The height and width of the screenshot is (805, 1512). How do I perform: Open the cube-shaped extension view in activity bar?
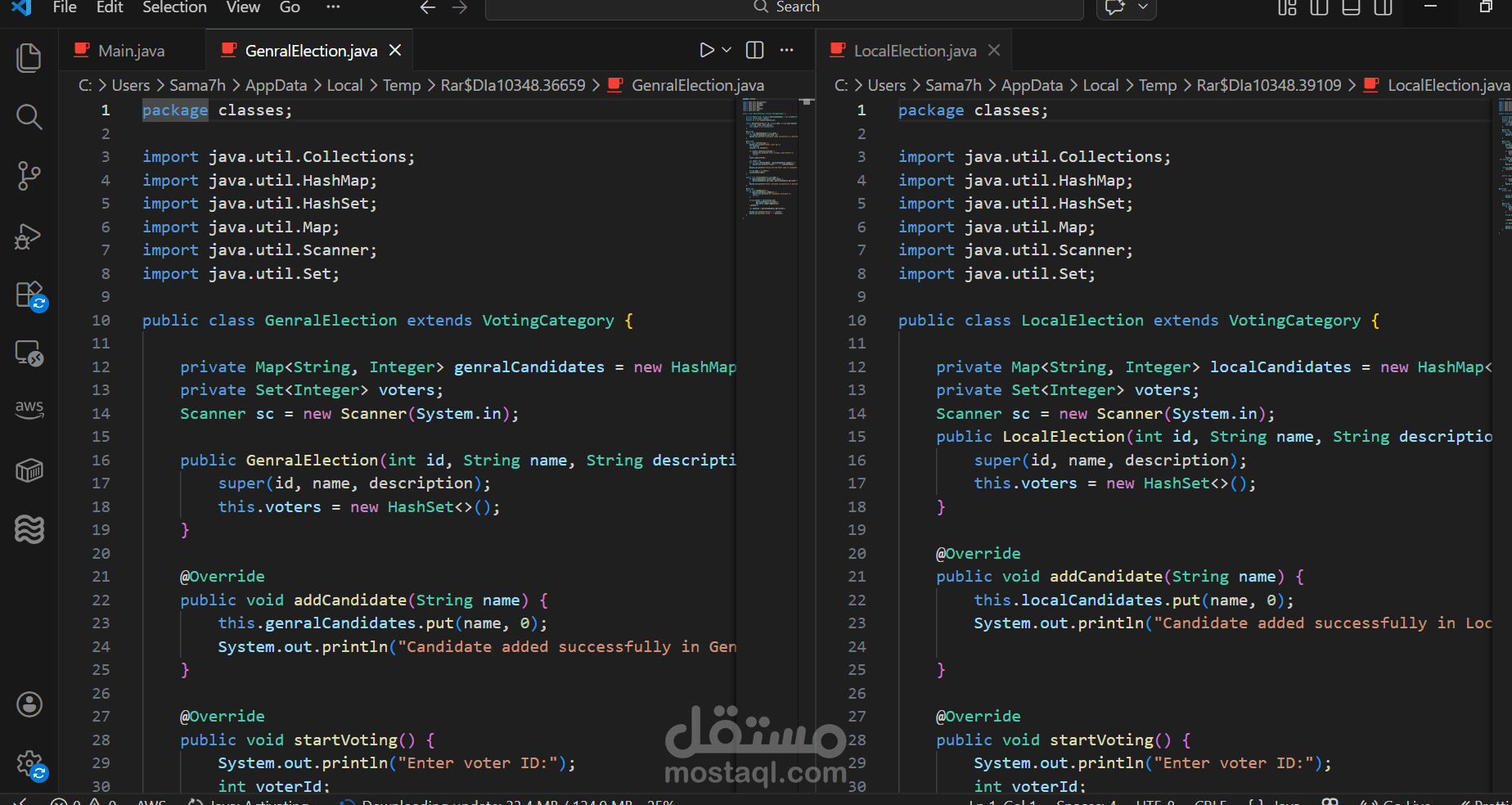[x=29, y=470]
